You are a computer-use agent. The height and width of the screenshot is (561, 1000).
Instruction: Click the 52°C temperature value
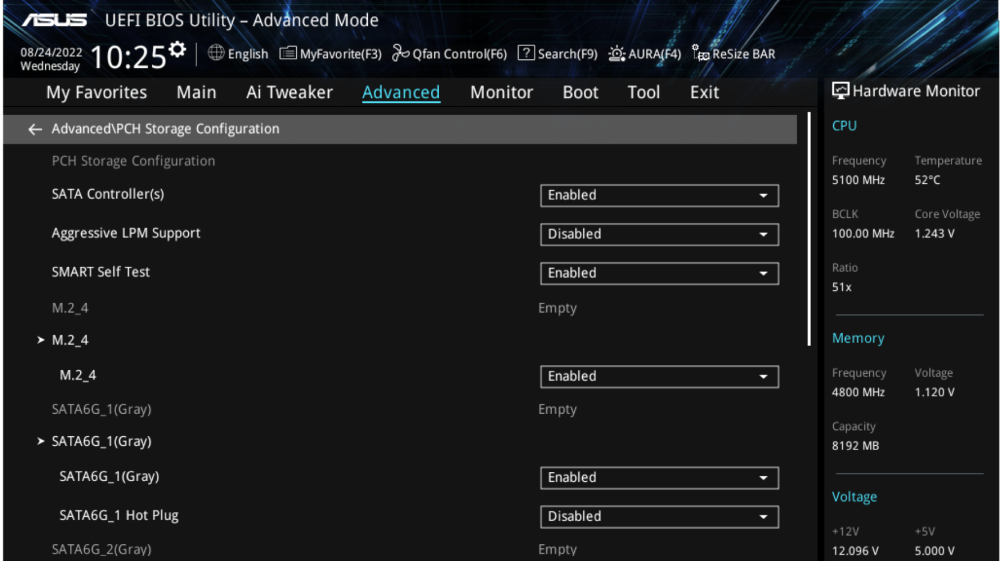coord(927,180)
